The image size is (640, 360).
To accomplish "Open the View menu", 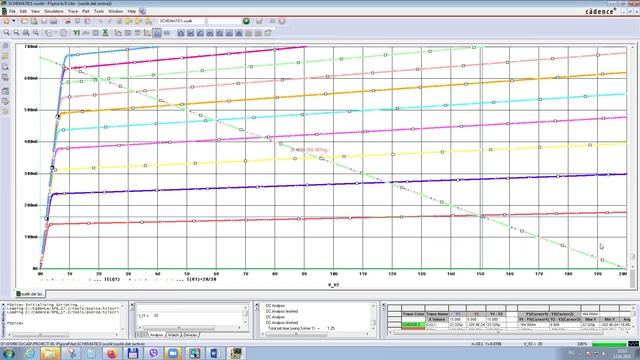I will 36,11.
